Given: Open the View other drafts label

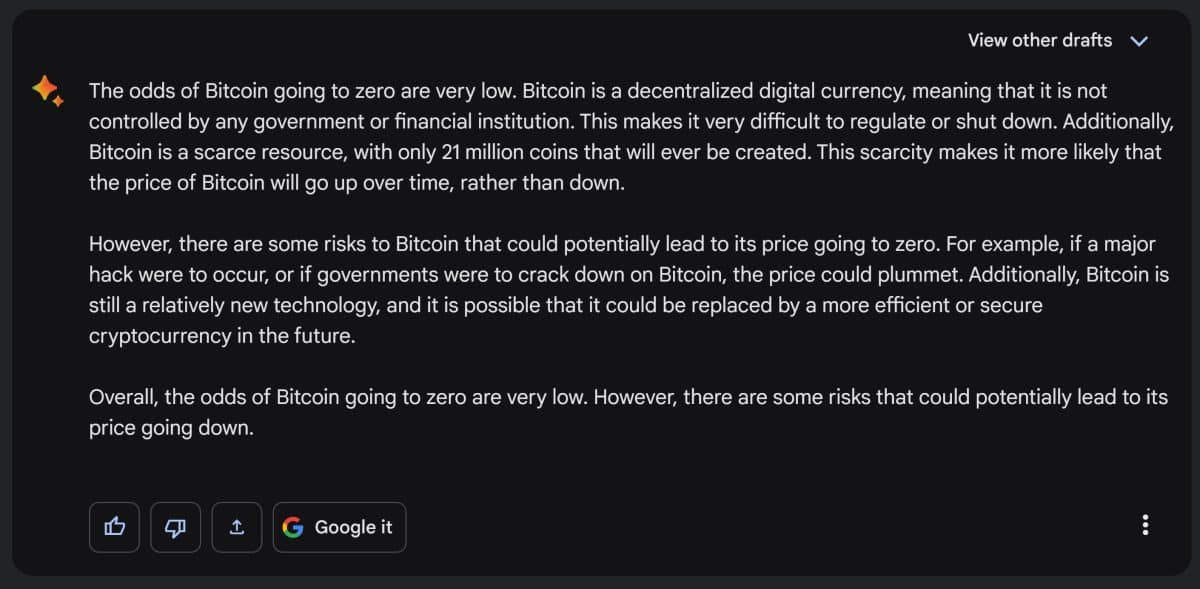Looking at the screenshot, I should point(1040,40).
